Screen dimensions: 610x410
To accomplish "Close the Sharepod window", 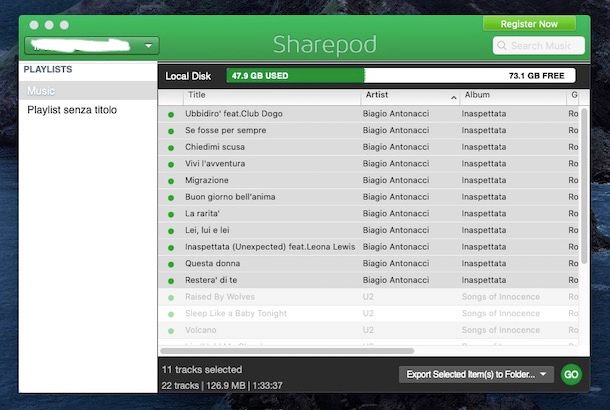I will (34, 25).
